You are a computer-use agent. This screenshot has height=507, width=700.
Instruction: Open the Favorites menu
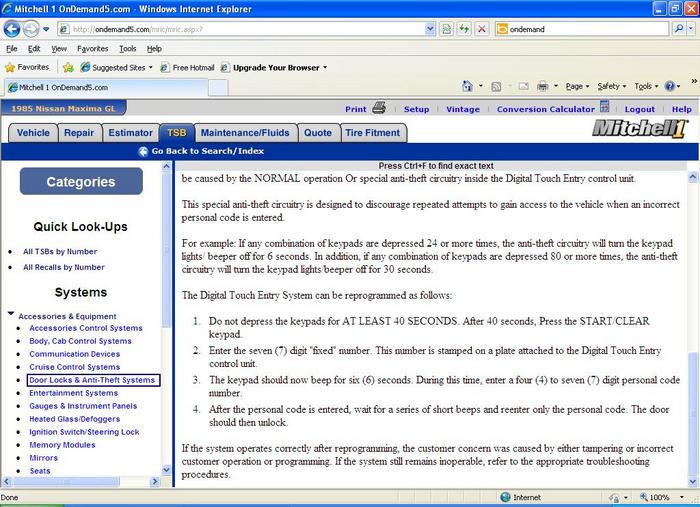92,49
